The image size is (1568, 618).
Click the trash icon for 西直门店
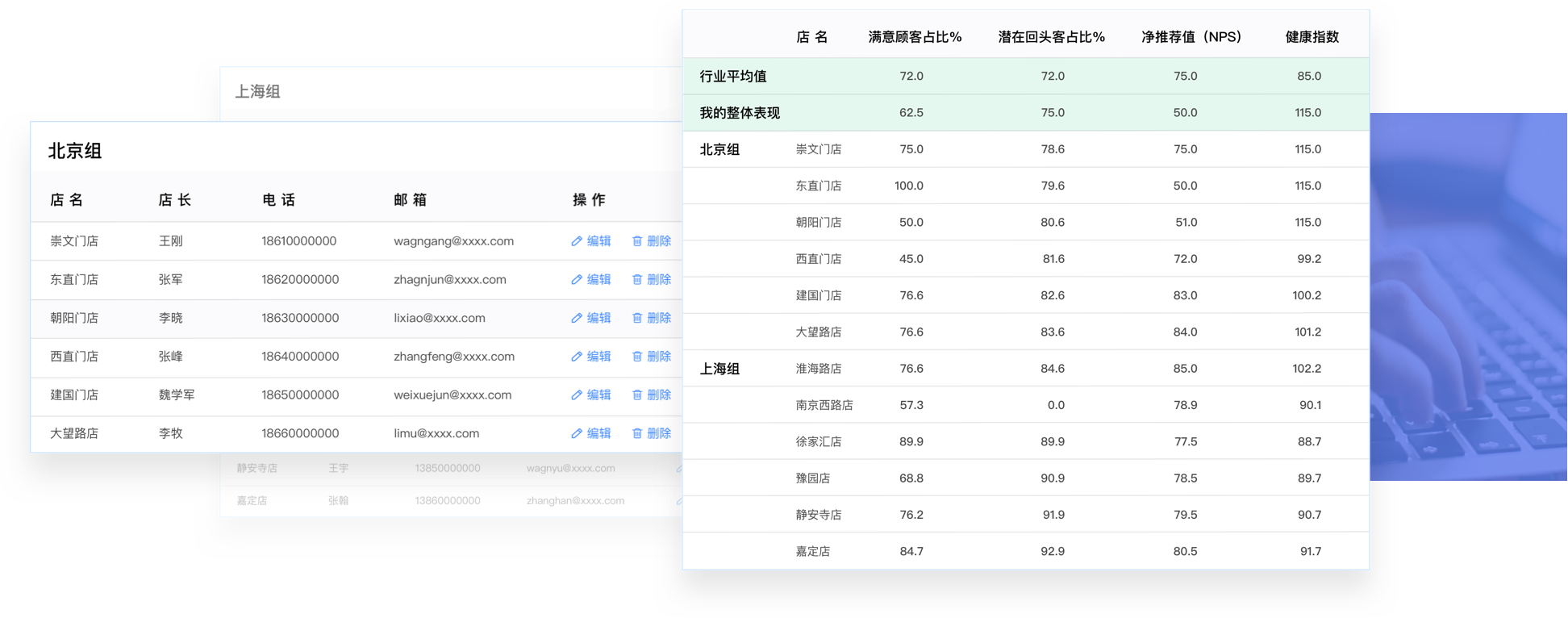(637, 357)
